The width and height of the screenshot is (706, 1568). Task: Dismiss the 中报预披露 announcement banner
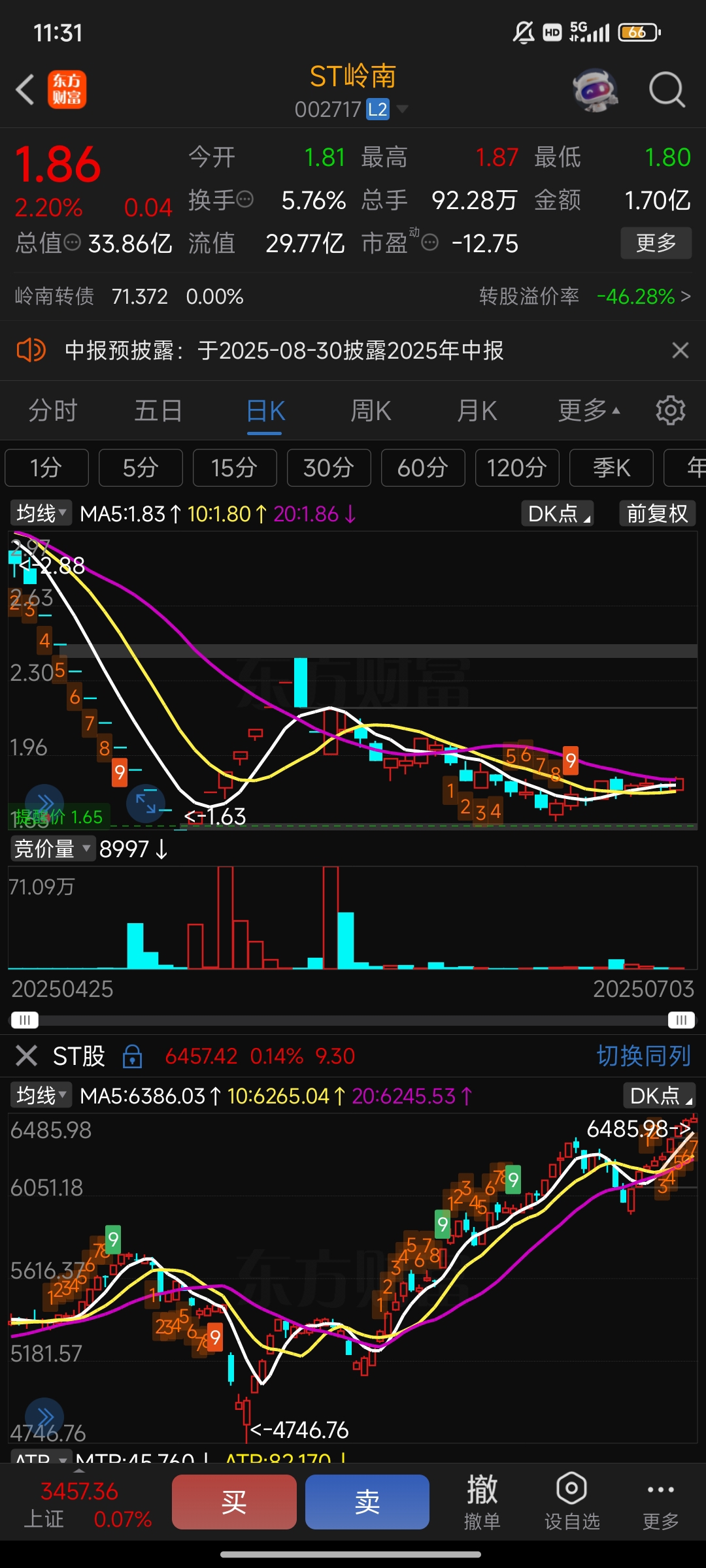pyautogui.click(x=681, y=350)
